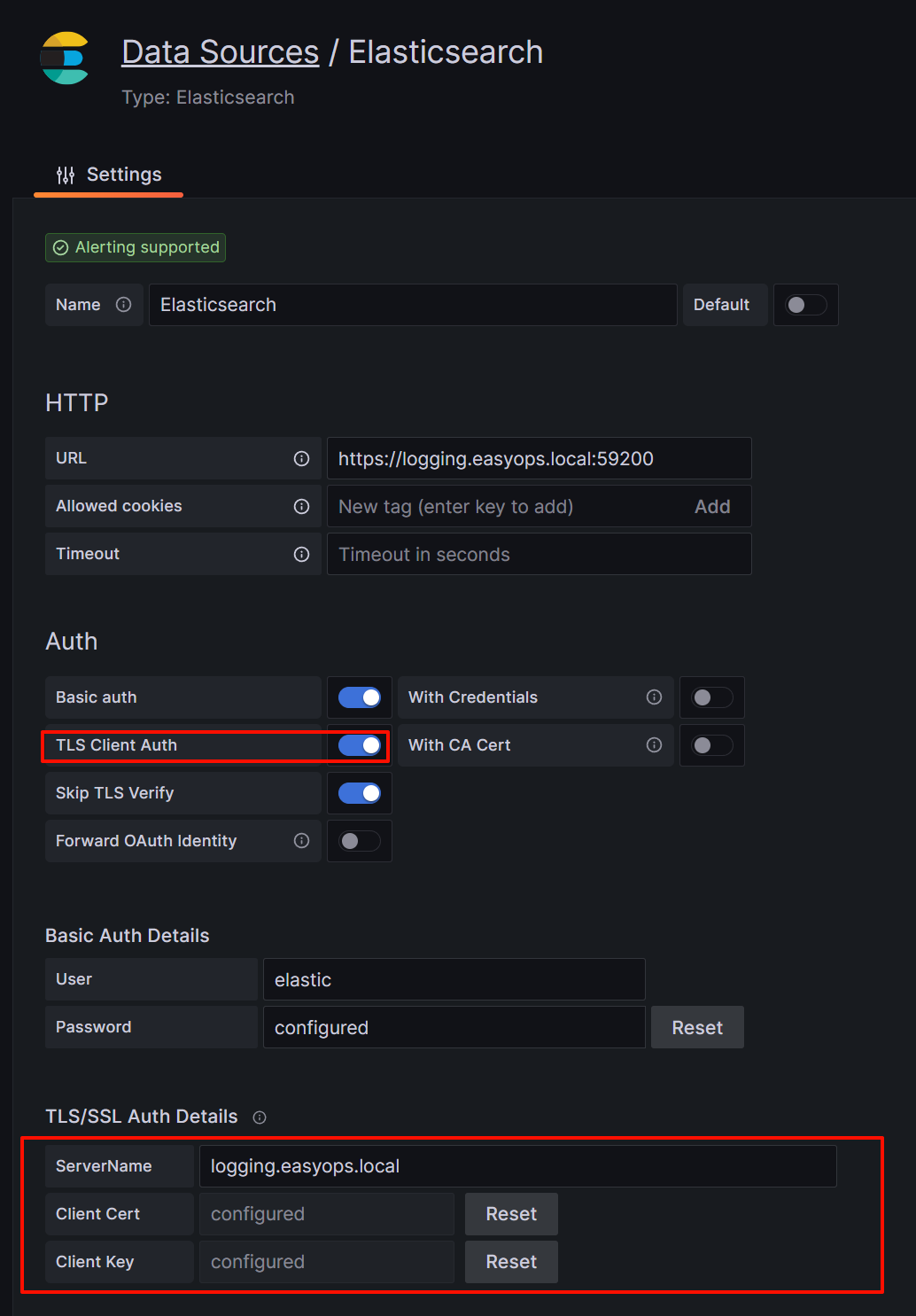The image size is (916, 1316).
Task: Disable the Basic auth toggle
Action: tap(360, 697)
